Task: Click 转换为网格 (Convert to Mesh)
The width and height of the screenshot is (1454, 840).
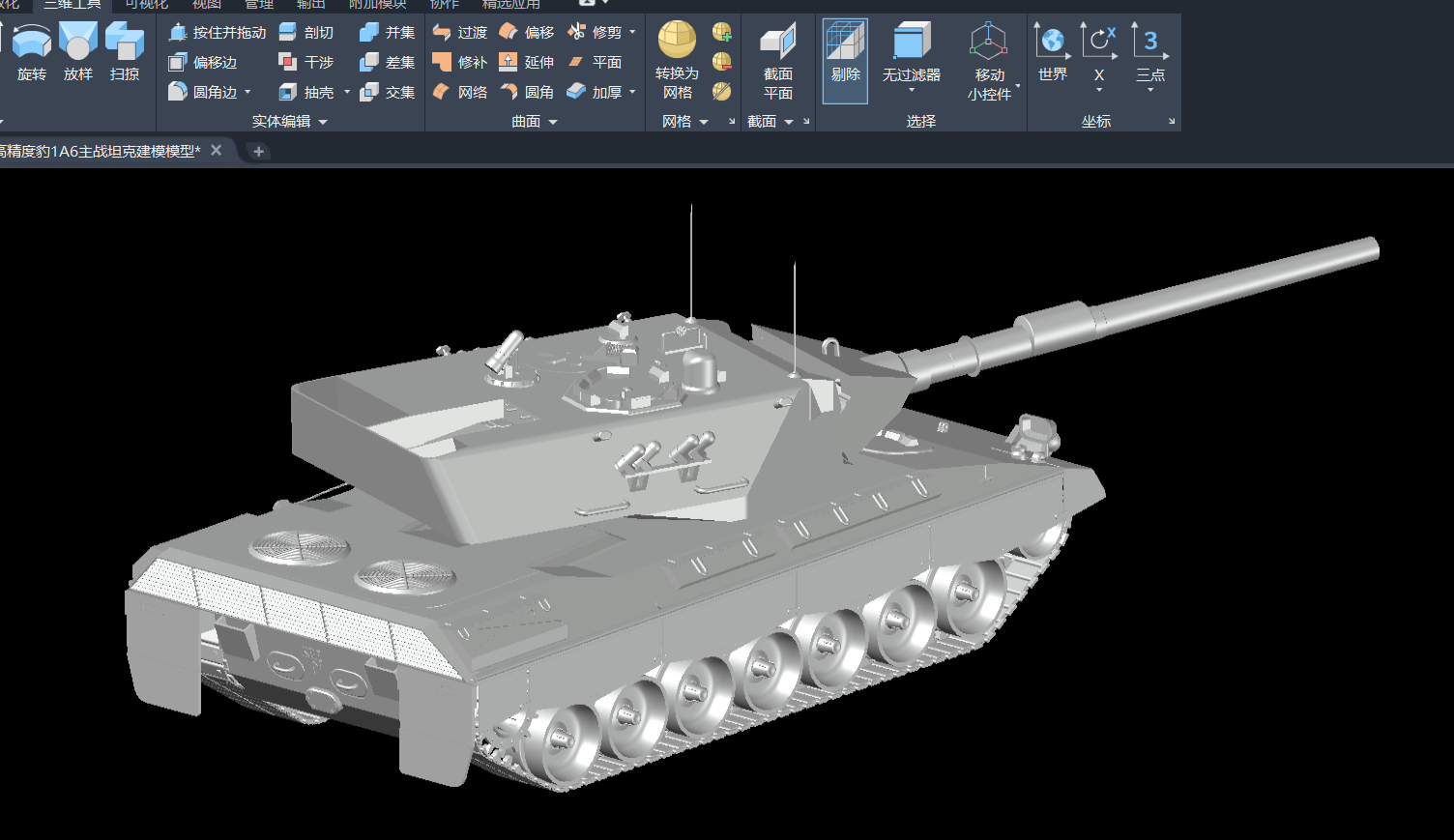Action: 677,60
